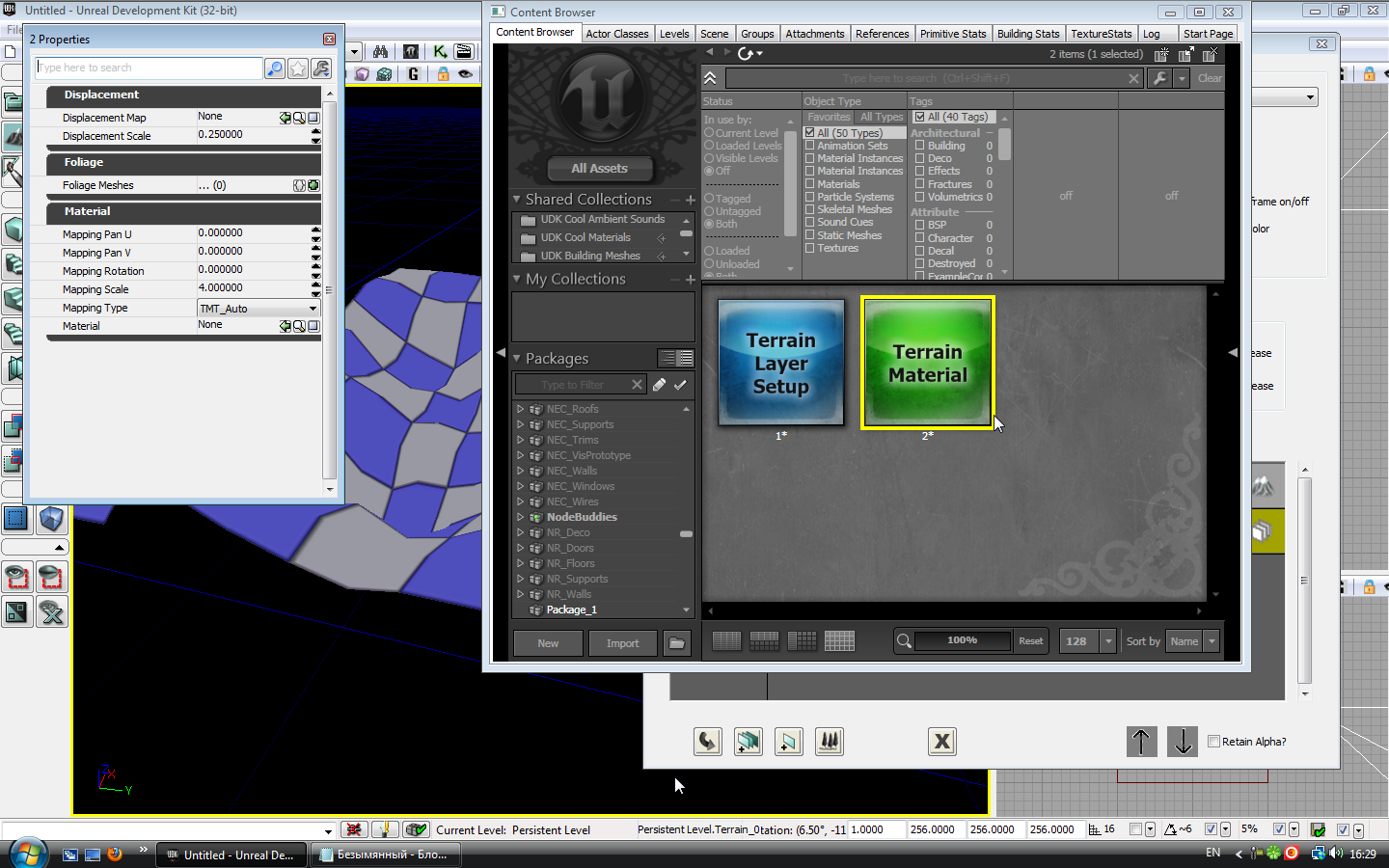
Task: Open the Matinee clapperboard icon in the toolbar
Action: pos(464,51)
